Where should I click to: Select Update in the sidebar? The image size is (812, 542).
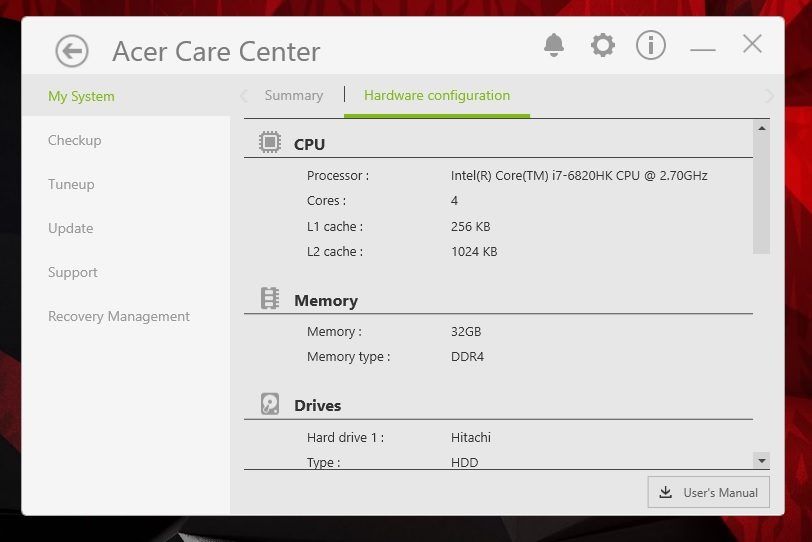point(70,229)
